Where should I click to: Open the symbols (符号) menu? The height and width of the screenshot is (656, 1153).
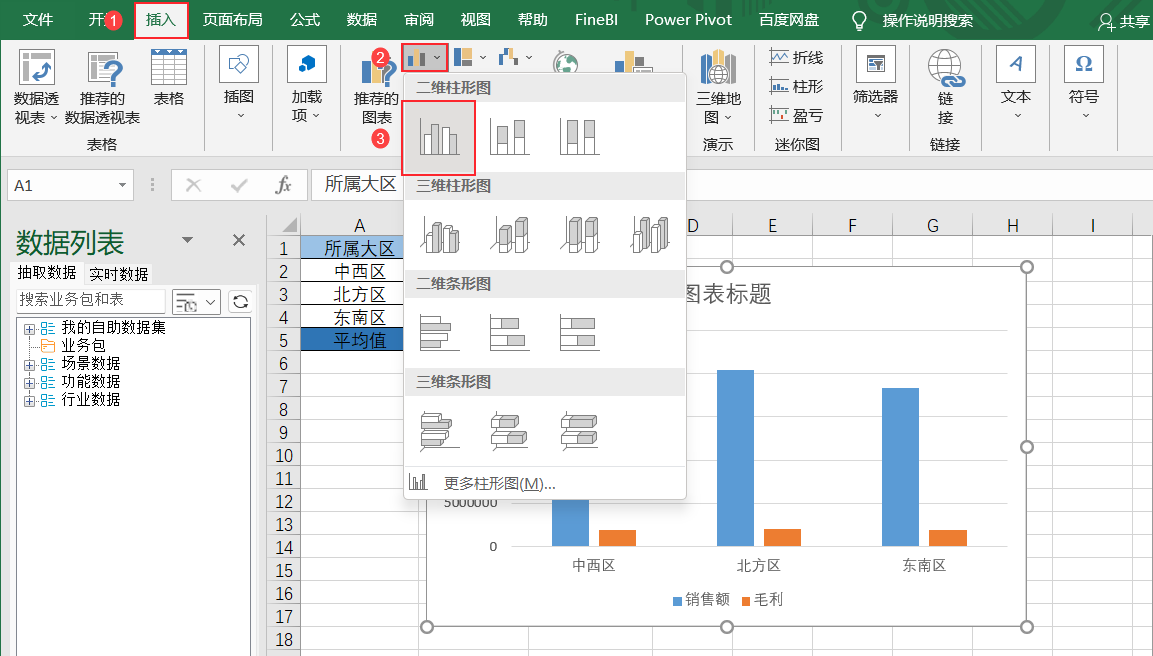coord(1083,83)
